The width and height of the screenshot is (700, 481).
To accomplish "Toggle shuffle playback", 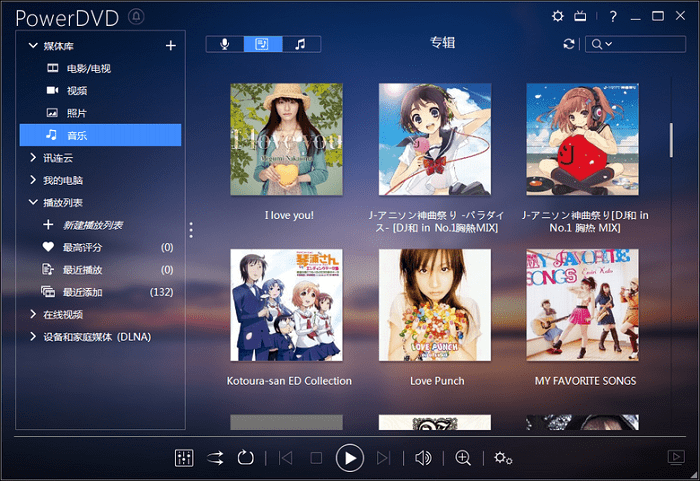I will pyautogui.click(x=215, y=458).
